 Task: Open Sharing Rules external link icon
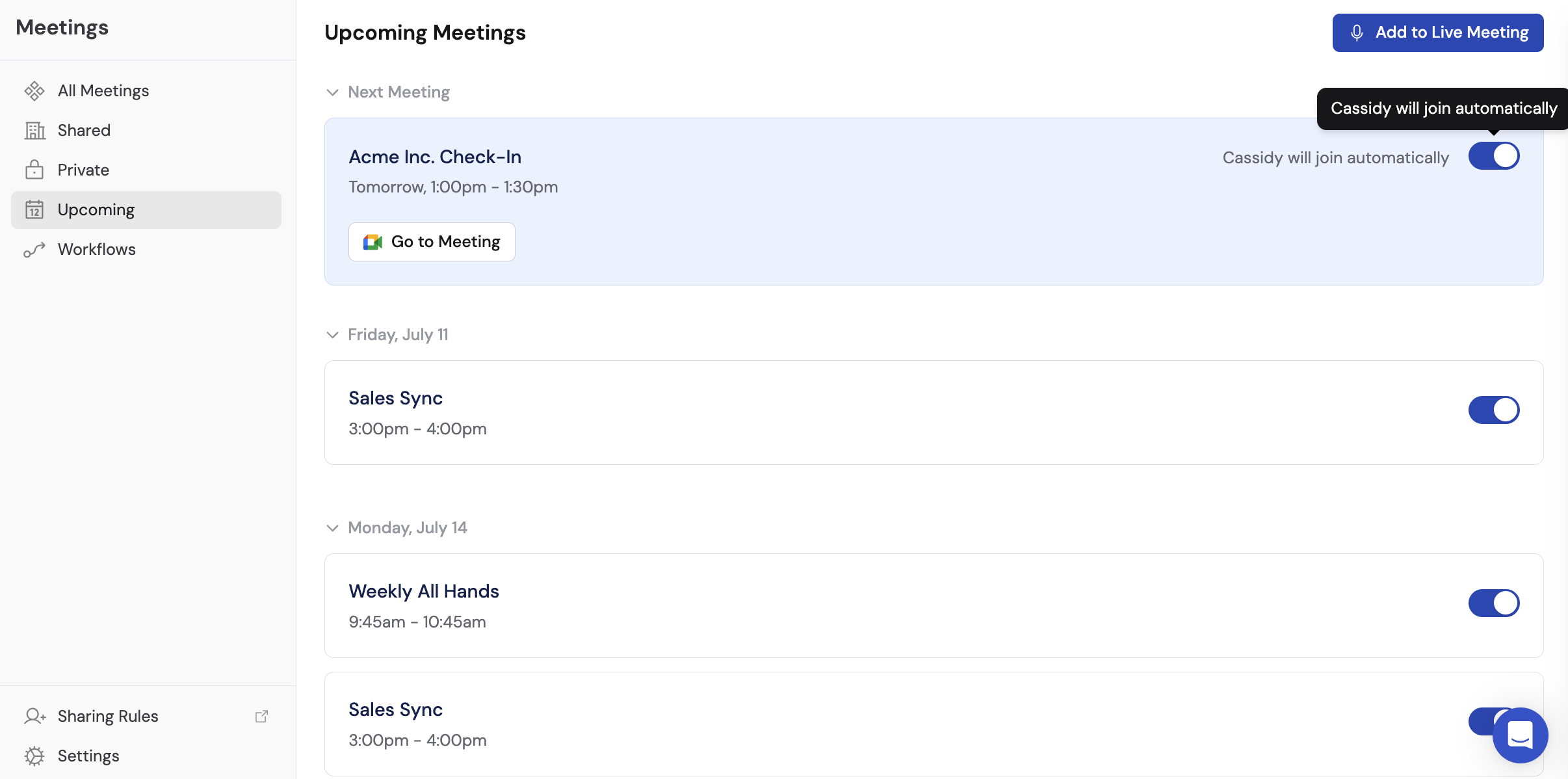coord(262,715)
